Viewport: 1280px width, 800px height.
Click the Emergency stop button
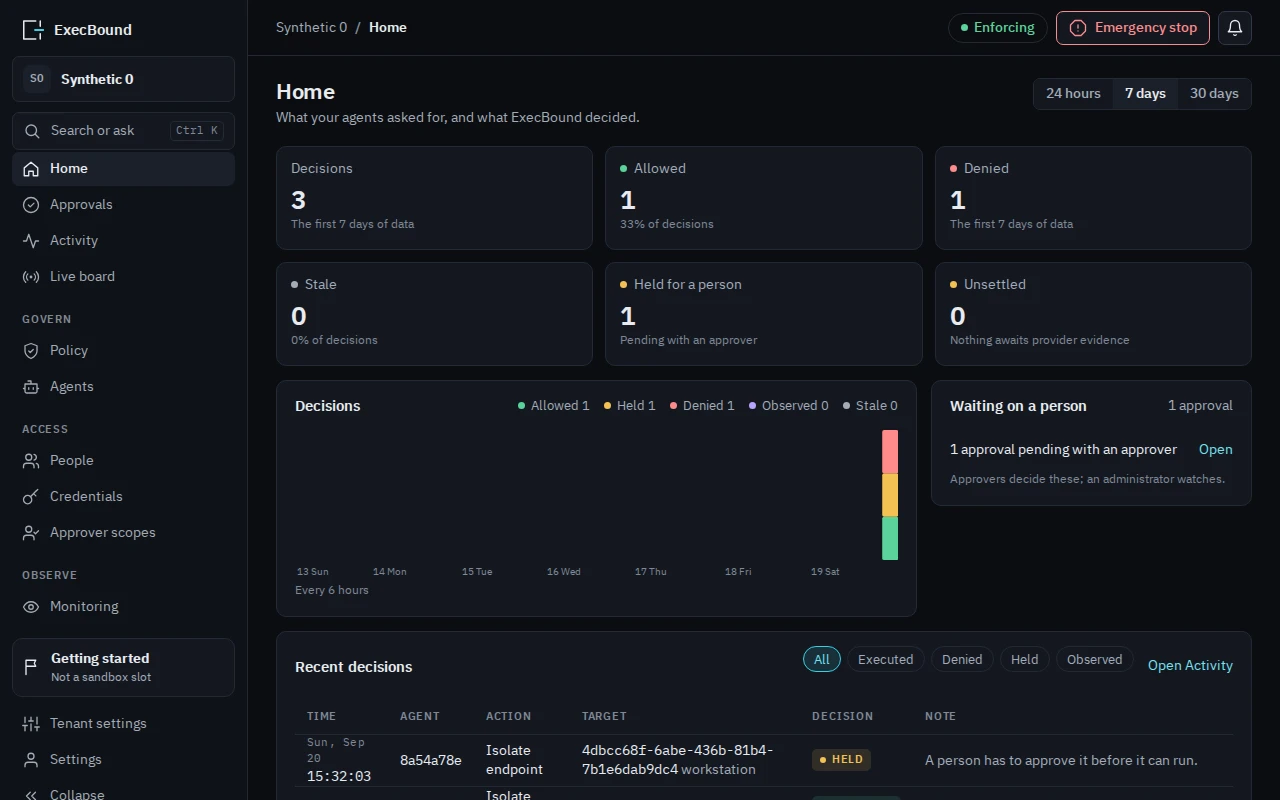point(1133,28)
